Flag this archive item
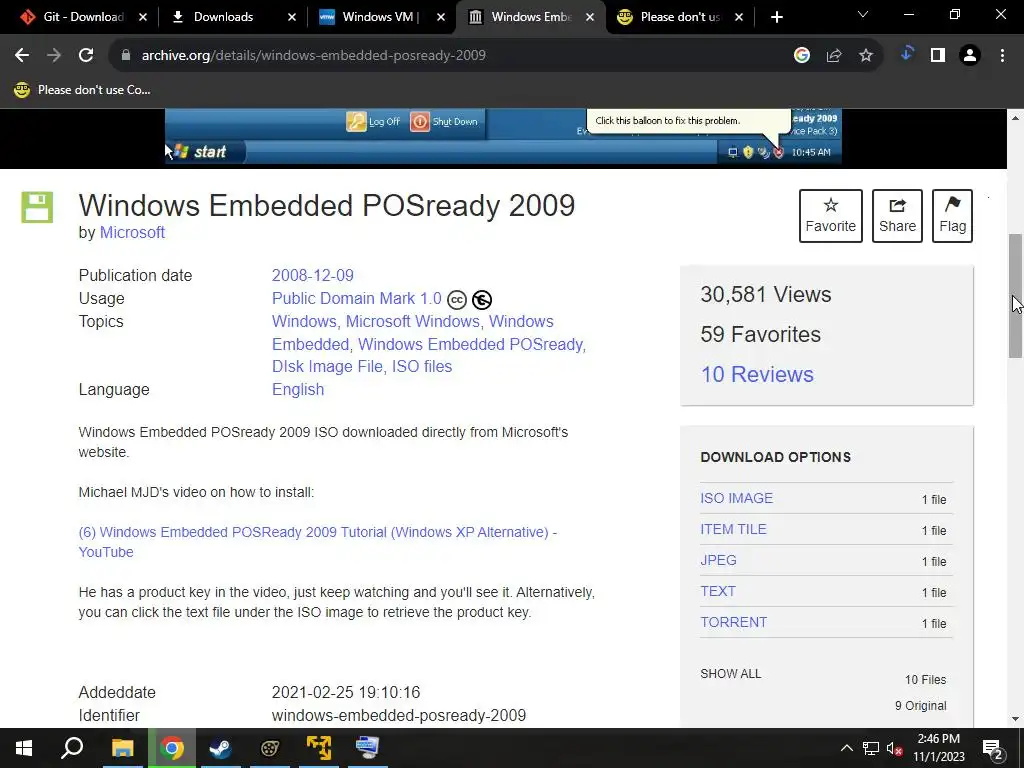 pyautogui.click(x=952, y=216)
